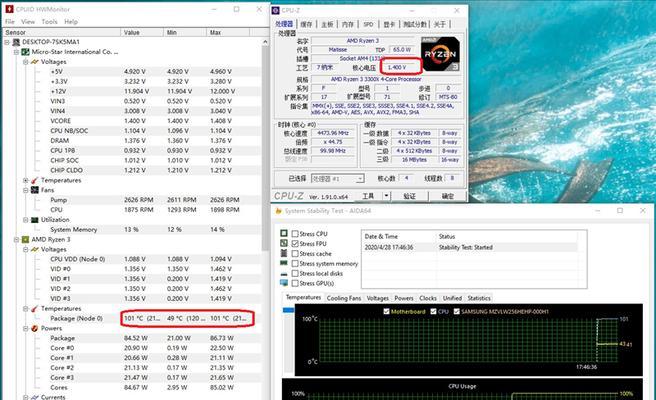Toggle the Motherboard graph checkbox
The width and height of the screenshot is (656, 400).
pos(387,311)
